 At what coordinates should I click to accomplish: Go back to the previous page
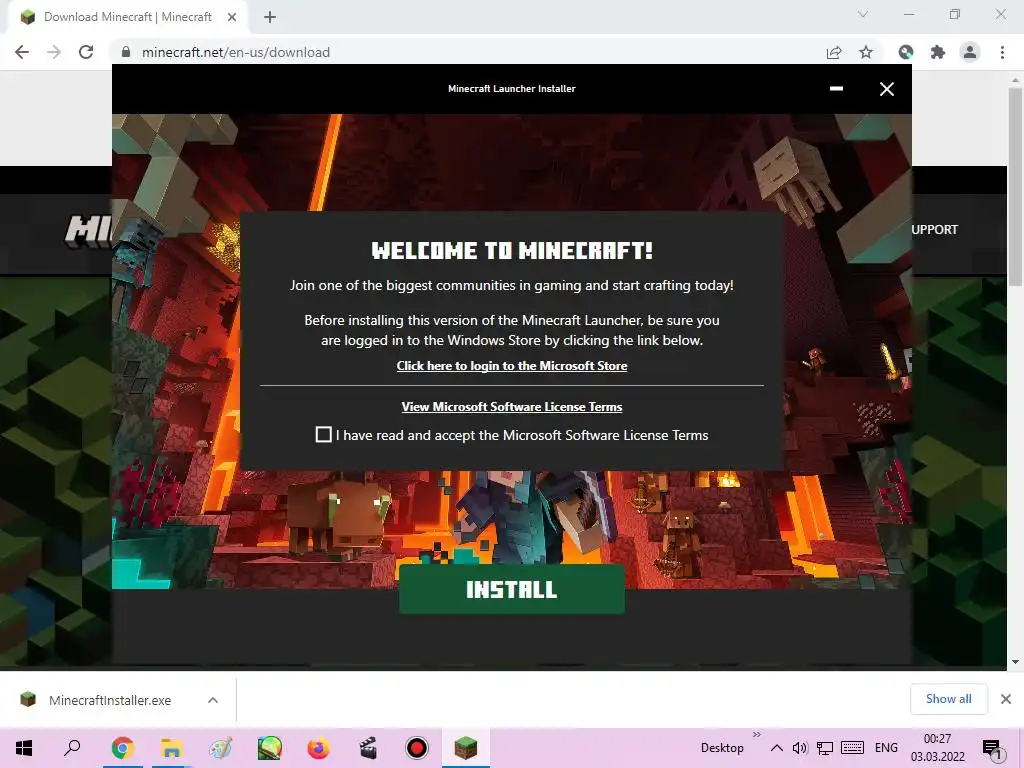click(22, 52)
